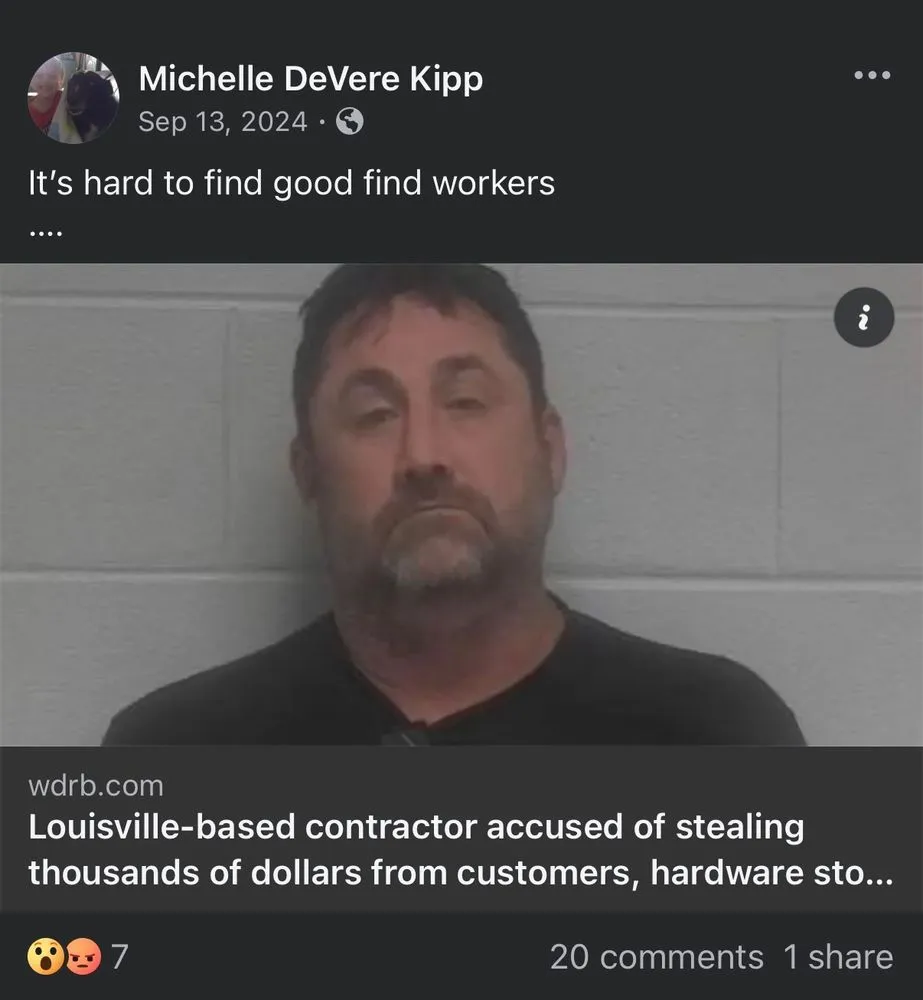Click the globe public audience icon
This screenshot has height=1000, width=923.
[350, 121]
